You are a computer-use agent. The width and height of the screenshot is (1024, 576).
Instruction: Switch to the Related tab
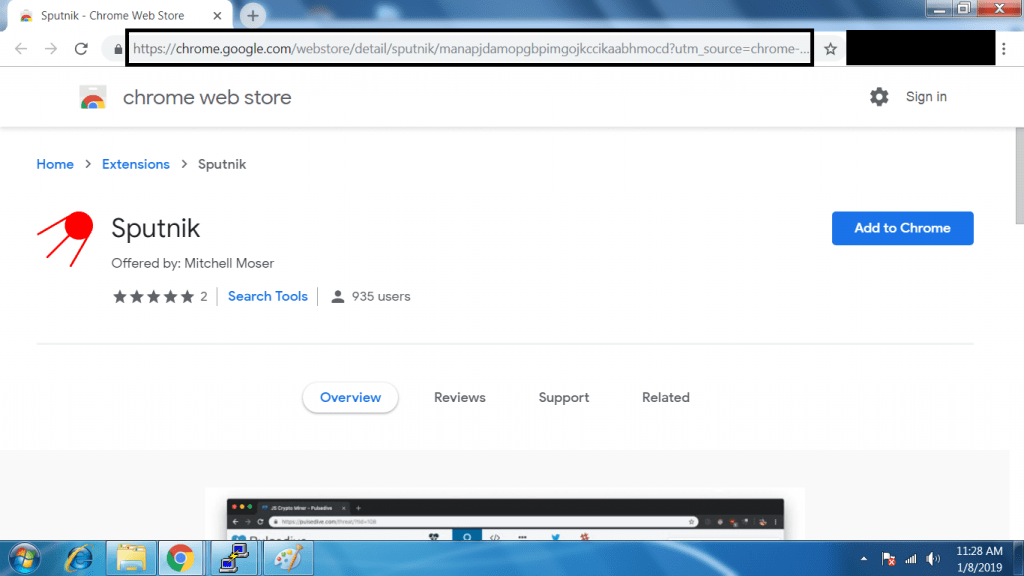[x=665, y=398]
